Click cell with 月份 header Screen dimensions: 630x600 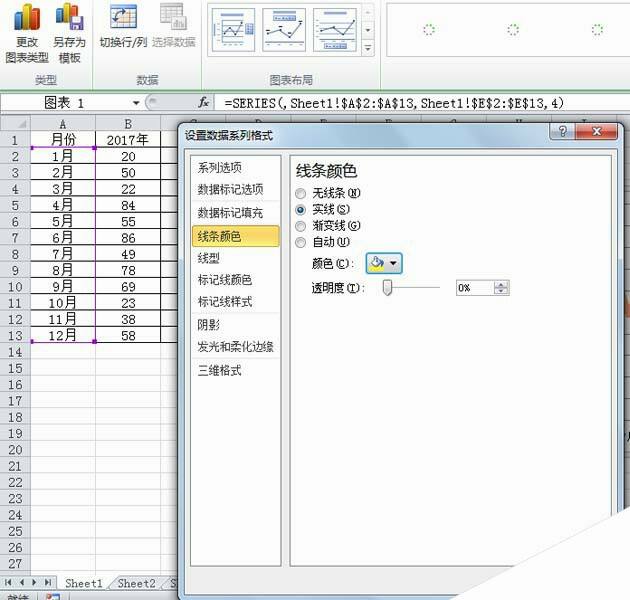tap(63, 139)
